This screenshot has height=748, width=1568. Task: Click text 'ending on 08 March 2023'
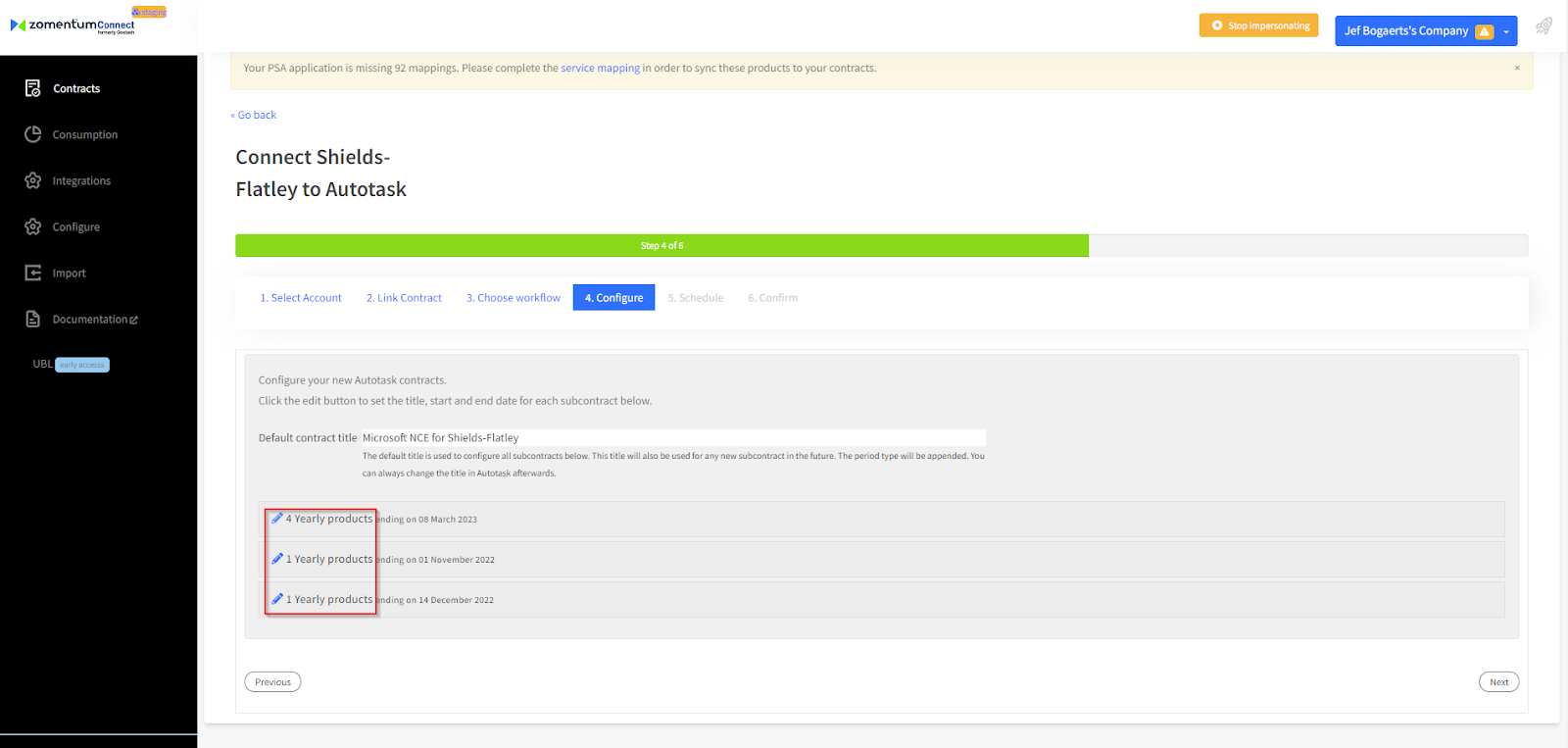click(x=427, y=520)
